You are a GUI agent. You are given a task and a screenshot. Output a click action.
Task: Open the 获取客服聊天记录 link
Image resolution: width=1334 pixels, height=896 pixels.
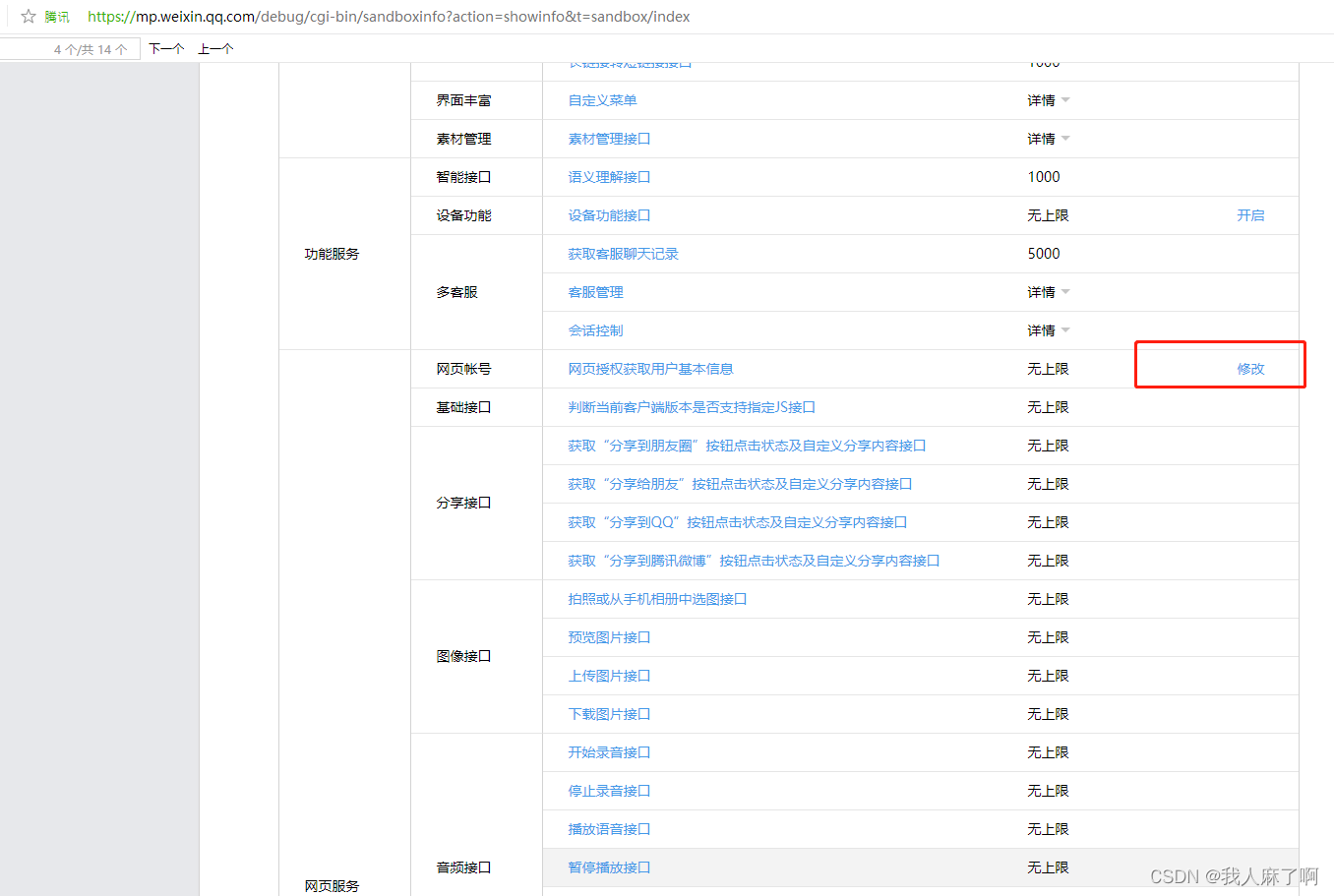pos(623,254)
